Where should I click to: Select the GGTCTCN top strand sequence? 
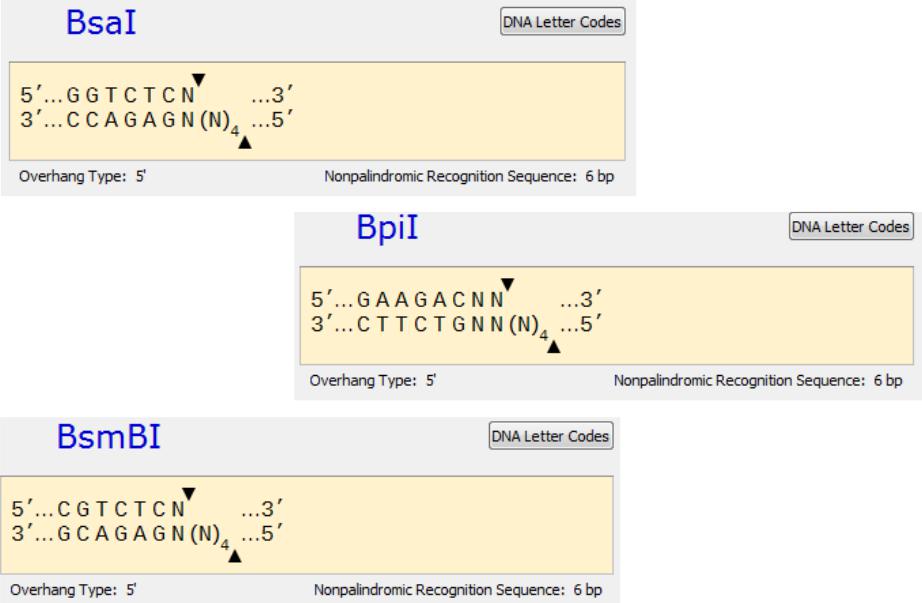[x=131, y=95]
